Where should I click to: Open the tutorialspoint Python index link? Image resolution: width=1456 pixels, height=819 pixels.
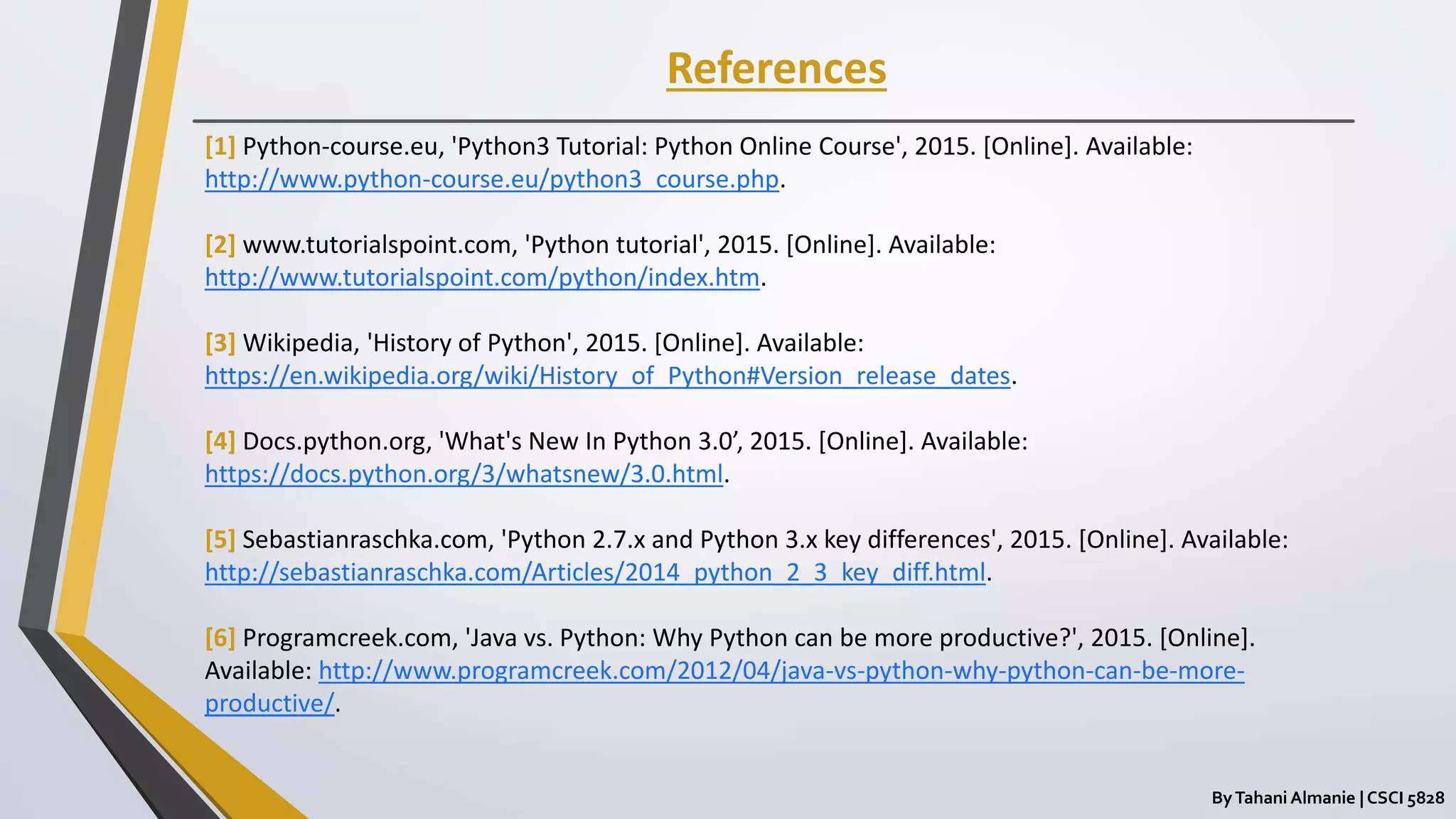(482, 277)
